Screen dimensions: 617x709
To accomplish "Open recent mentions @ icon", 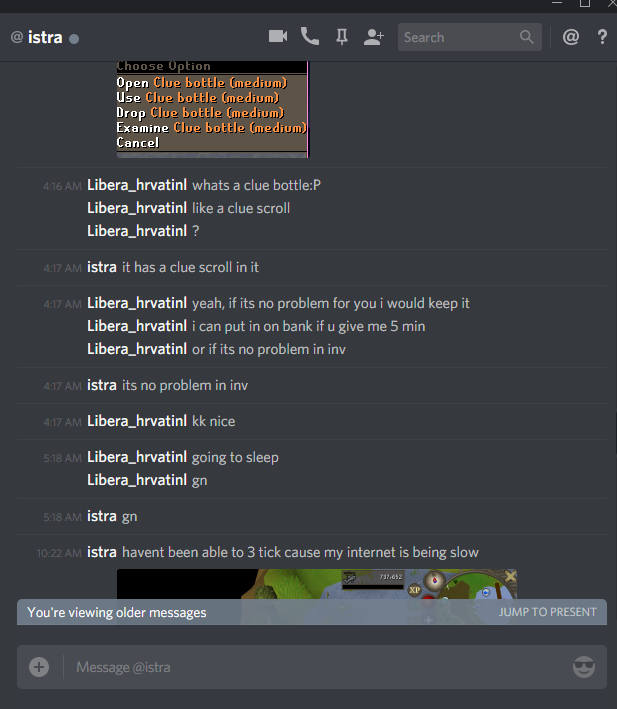I will 571,37.
